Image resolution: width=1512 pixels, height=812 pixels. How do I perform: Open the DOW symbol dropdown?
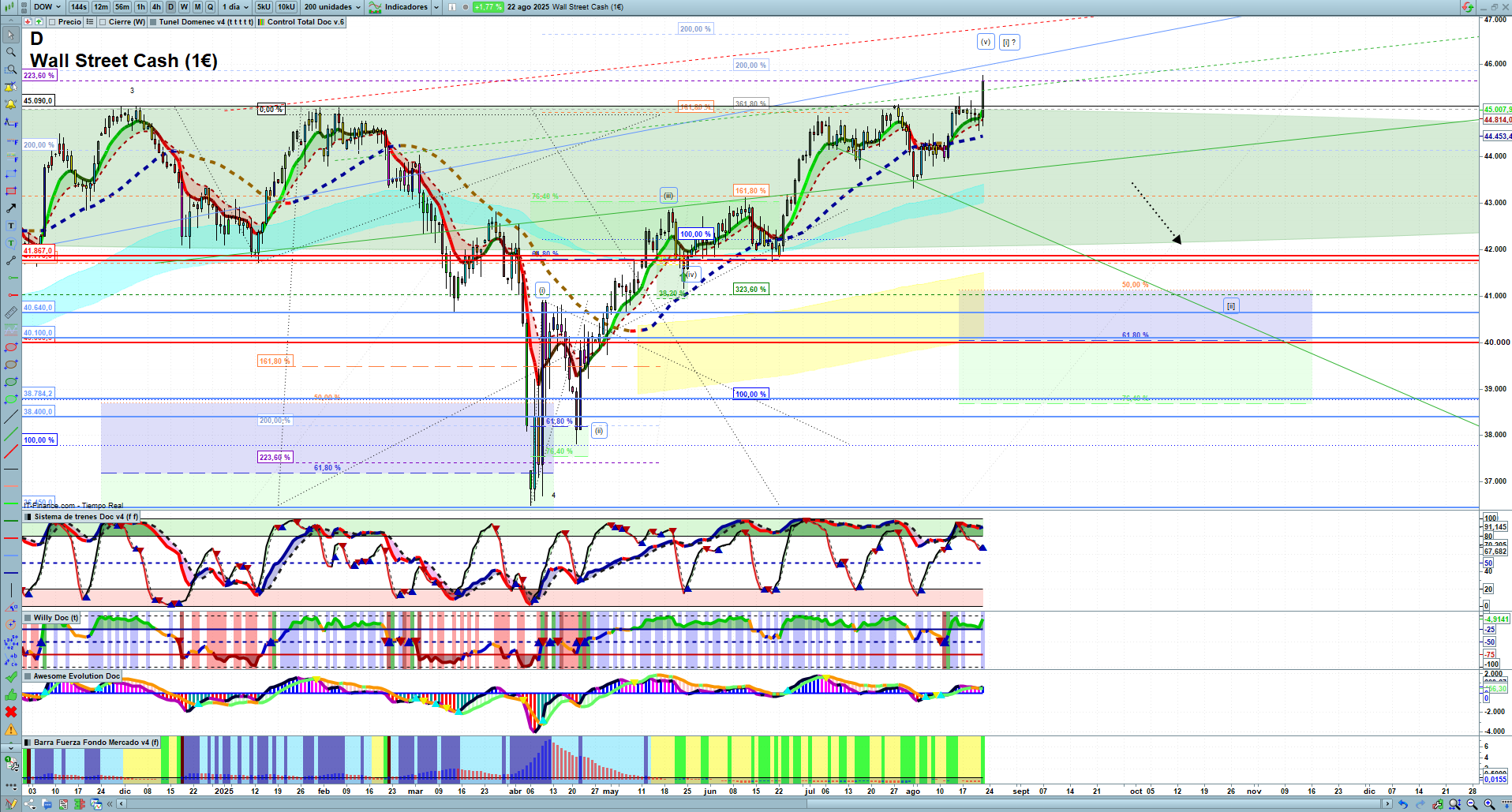point(47,7)
